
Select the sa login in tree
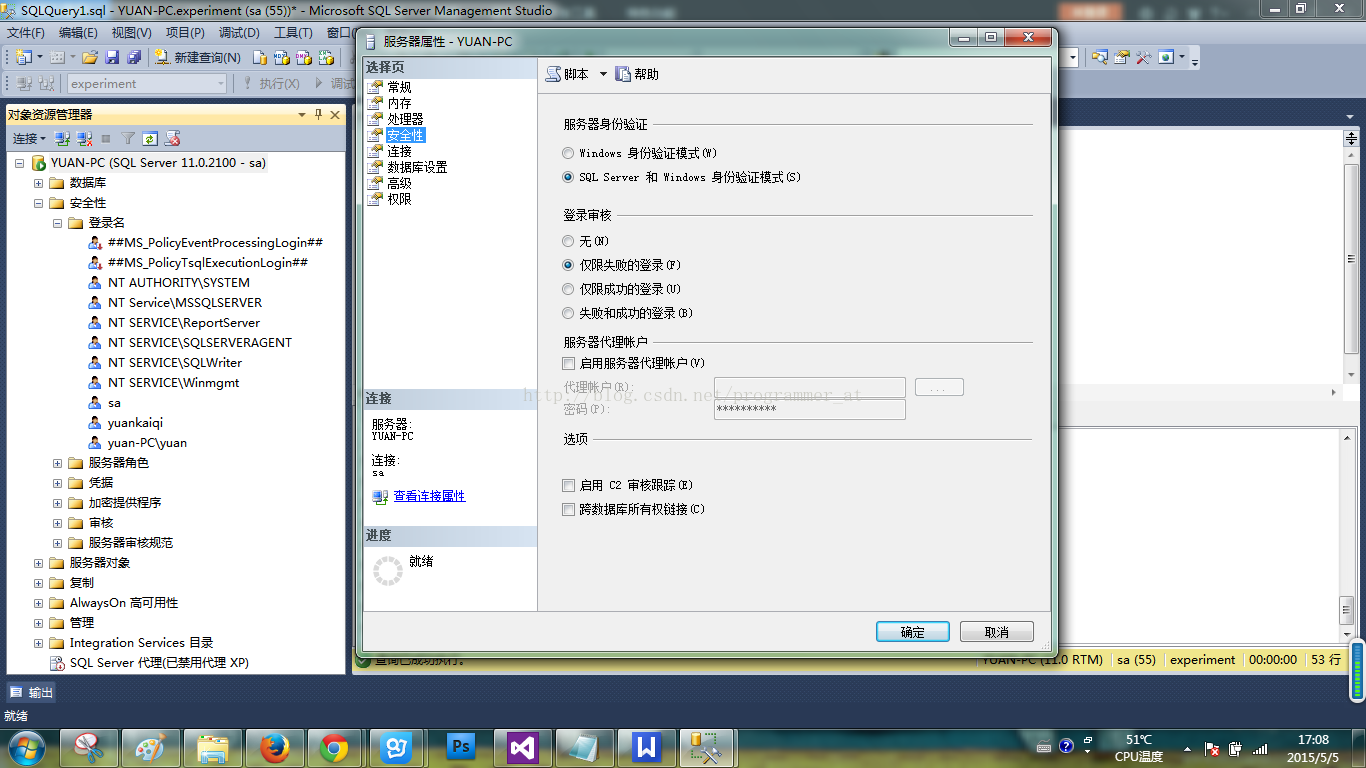pyautogui.click(x=114, y=403)
